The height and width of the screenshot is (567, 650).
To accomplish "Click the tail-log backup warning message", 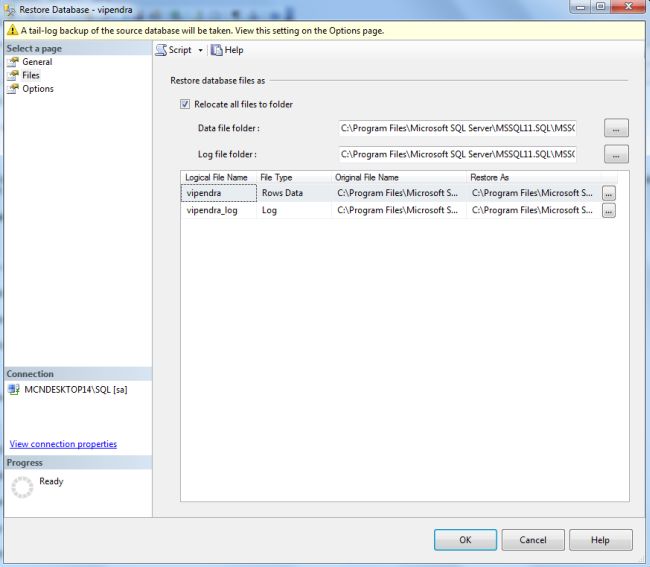I will (x=203, y=31).
